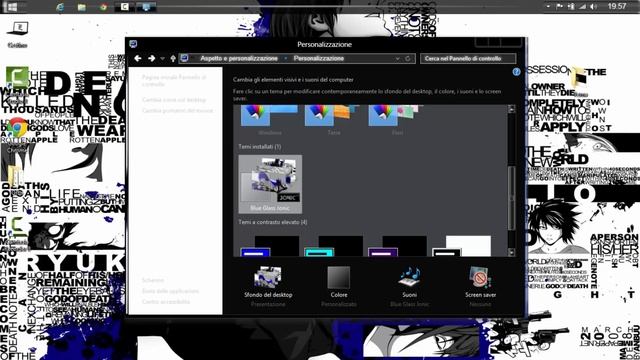Open the Screen saver settings
This screenshot has width=640, height=360.
point(480,286)
